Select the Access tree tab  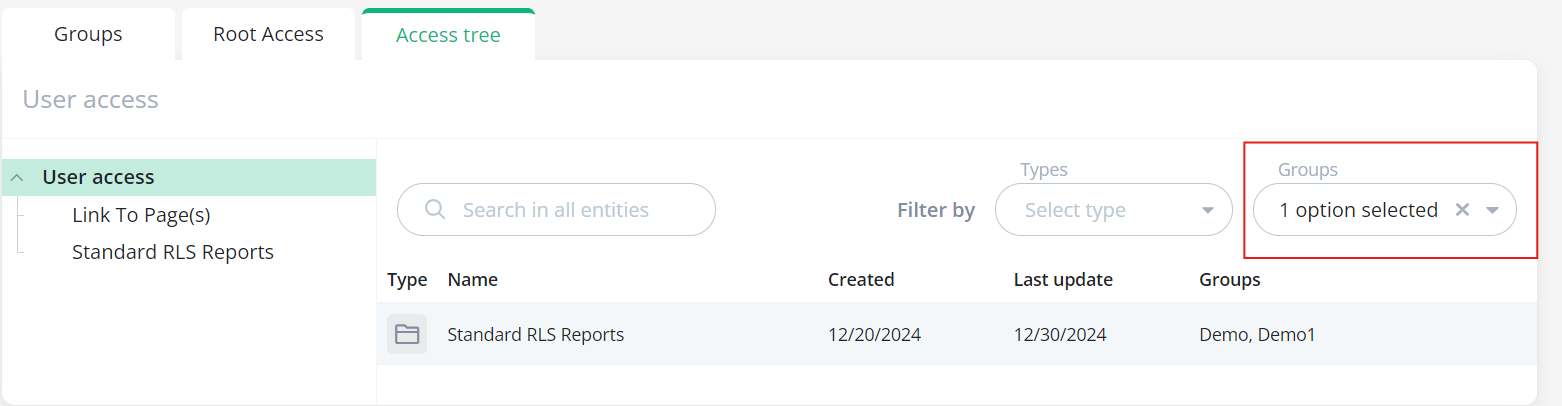(x=448, y=35)
